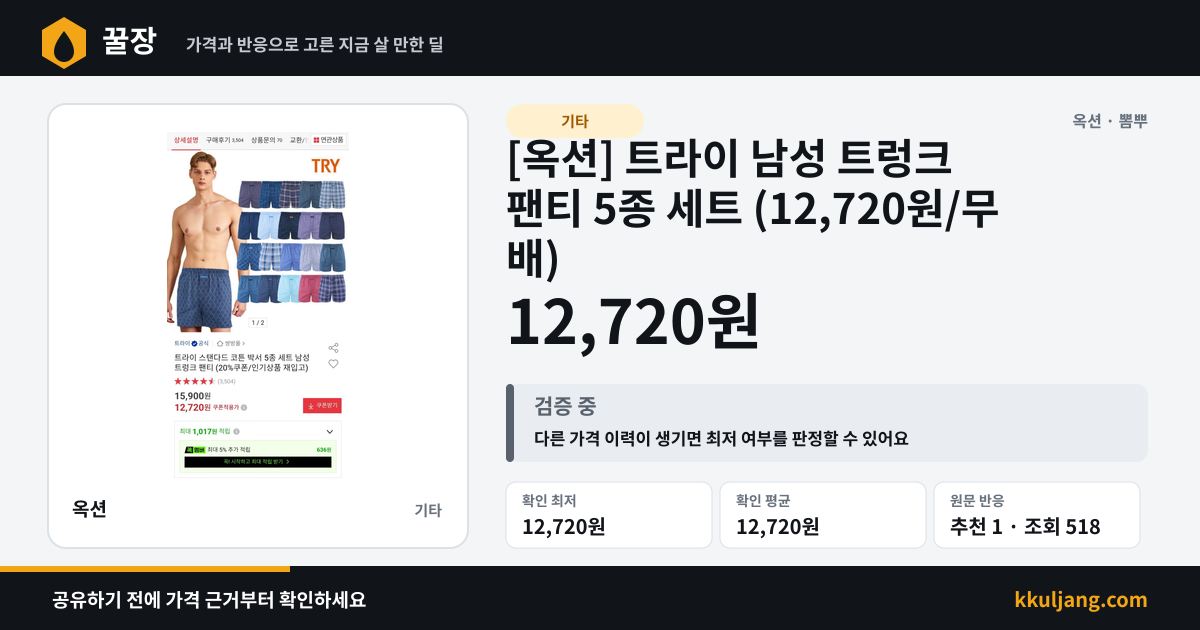Switch to the 구매후기 tab

224,140
